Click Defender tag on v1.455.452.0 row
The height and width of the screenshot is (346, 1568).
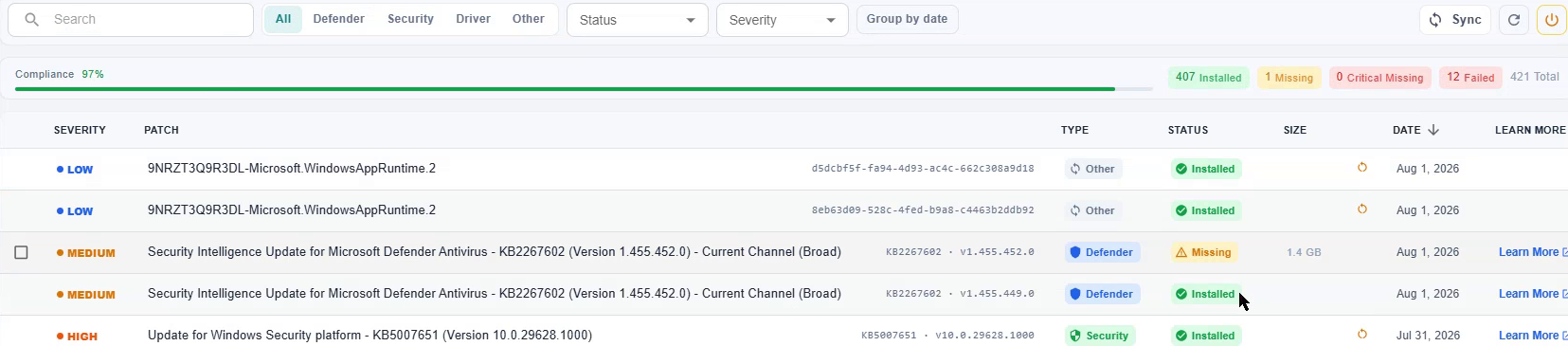click(1102, 252)
